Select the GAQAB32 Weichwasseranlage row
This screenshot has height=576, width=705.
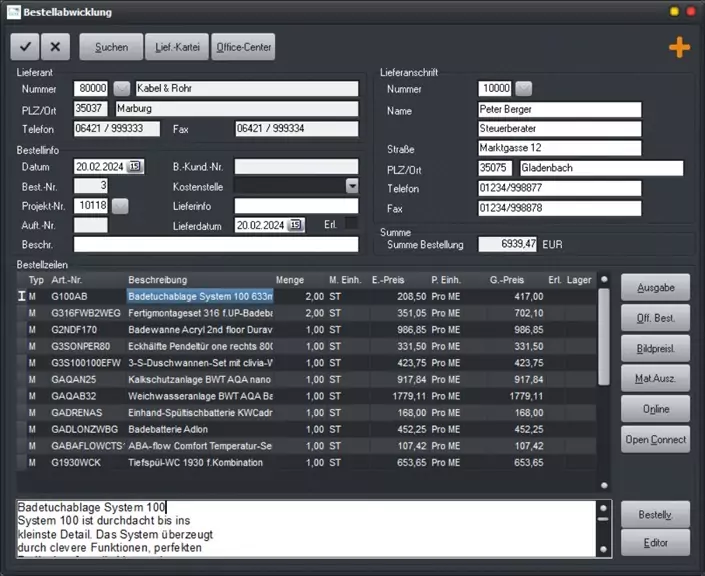307,396
